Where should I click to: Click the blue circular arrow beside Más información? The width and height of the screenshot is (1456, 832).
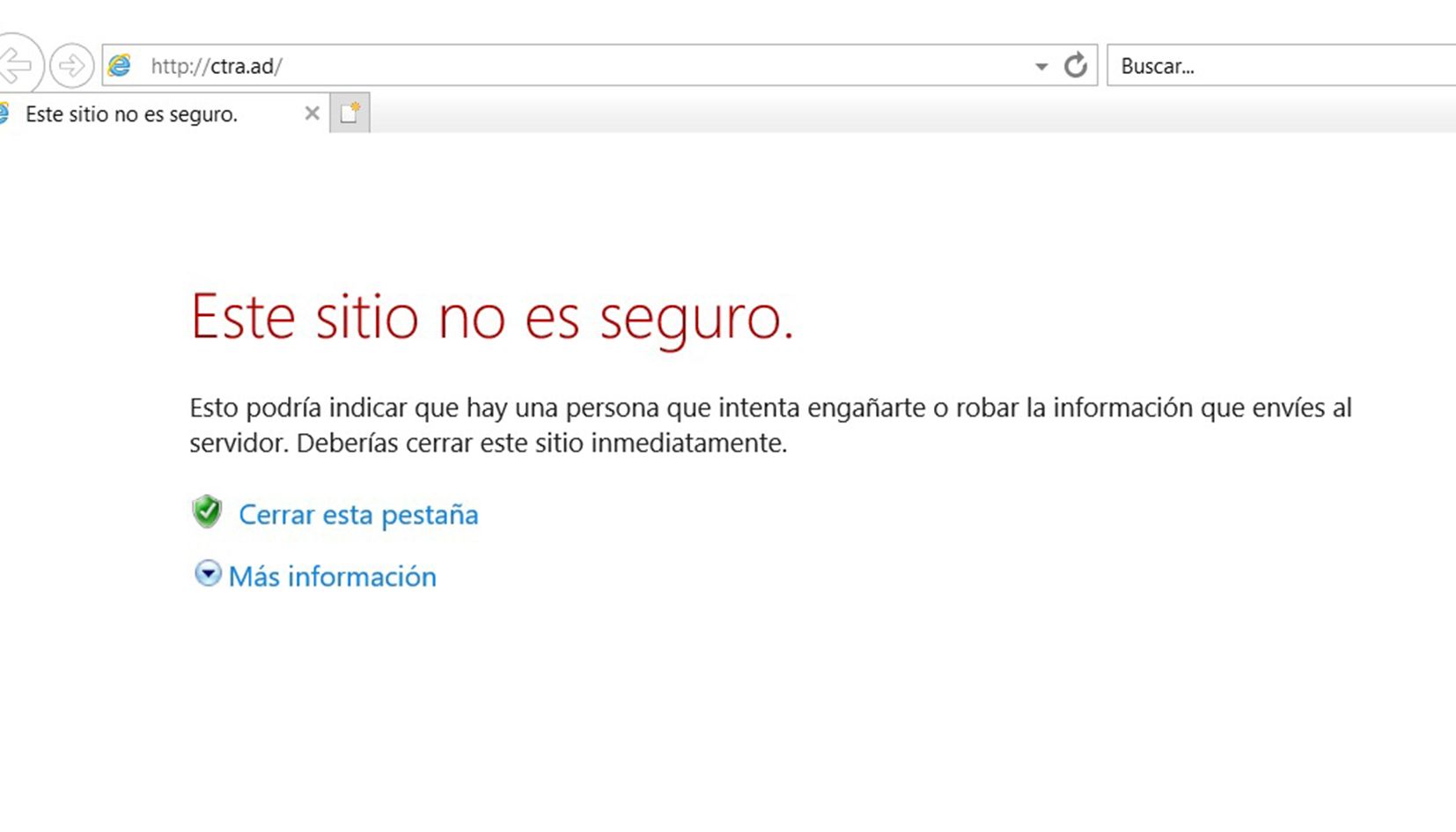point(208,574)
